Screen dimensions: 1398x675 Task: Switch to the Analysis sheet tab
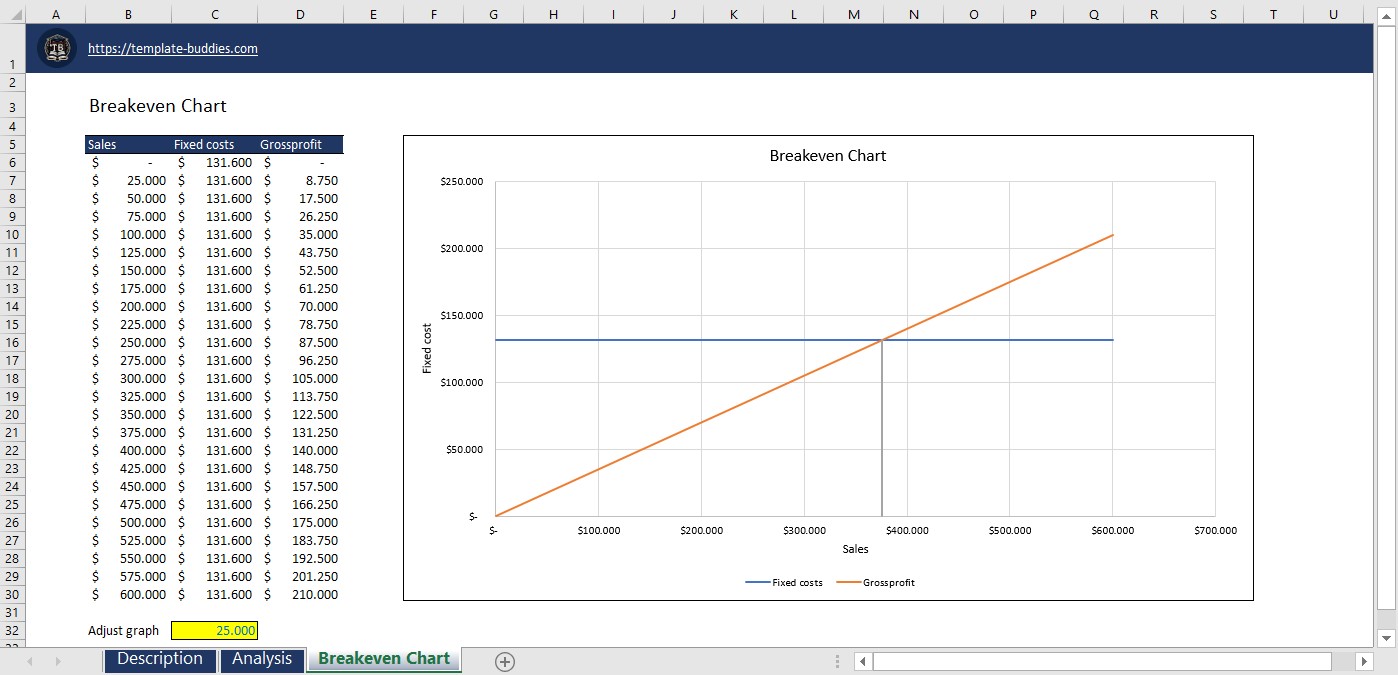(262, 659)
